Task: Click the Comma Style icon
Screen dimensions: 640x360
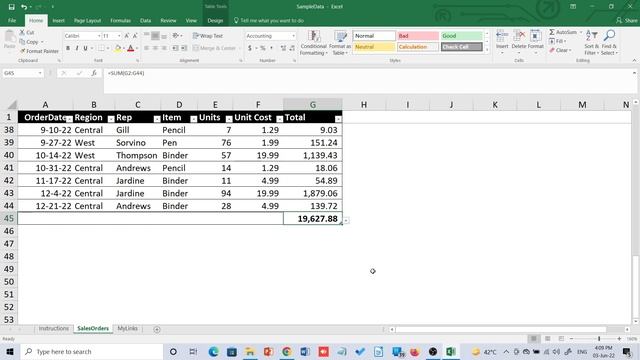Action: point(271,48)
